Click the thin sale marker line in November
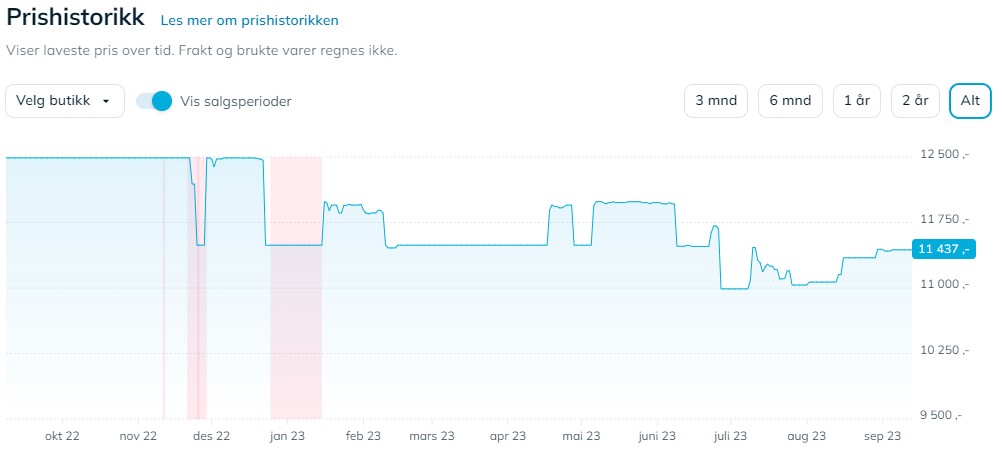The image size is (1002, 459). click(x=164, y=300)
